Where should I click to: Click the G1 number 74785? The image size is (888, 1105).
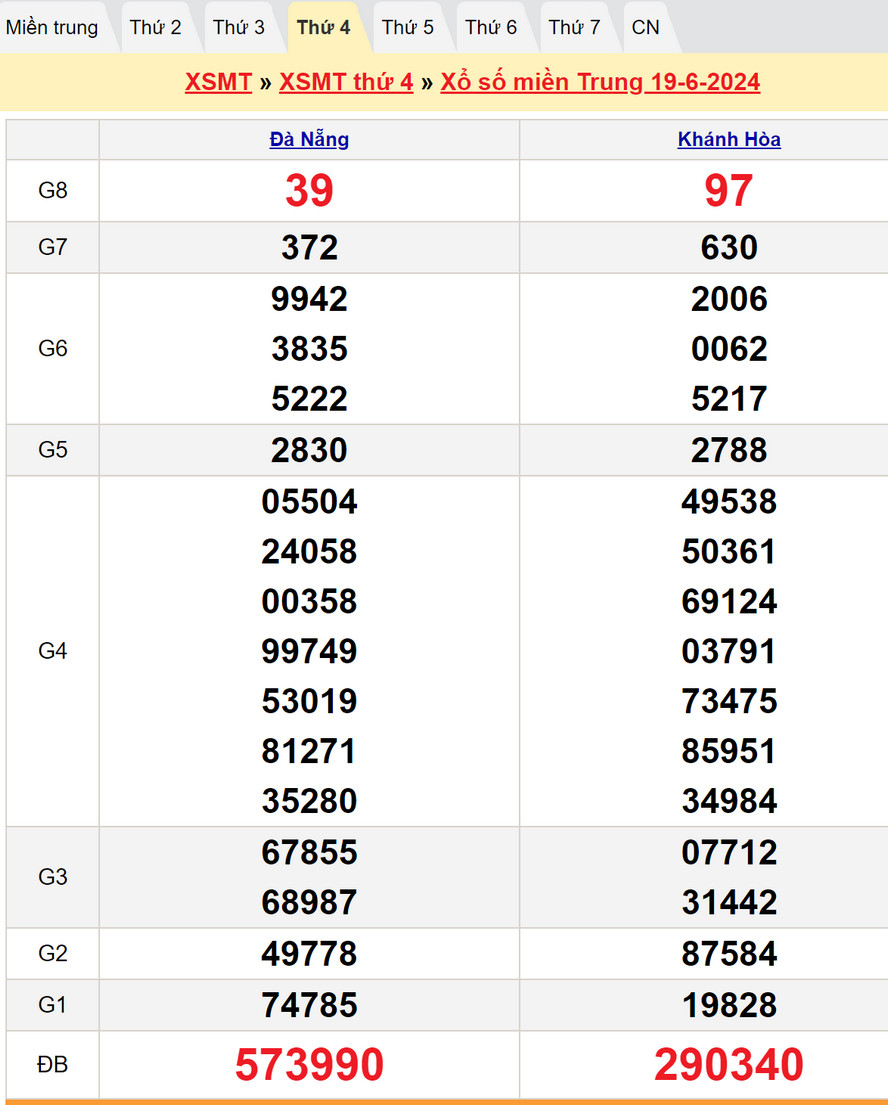click(309, 1005)
